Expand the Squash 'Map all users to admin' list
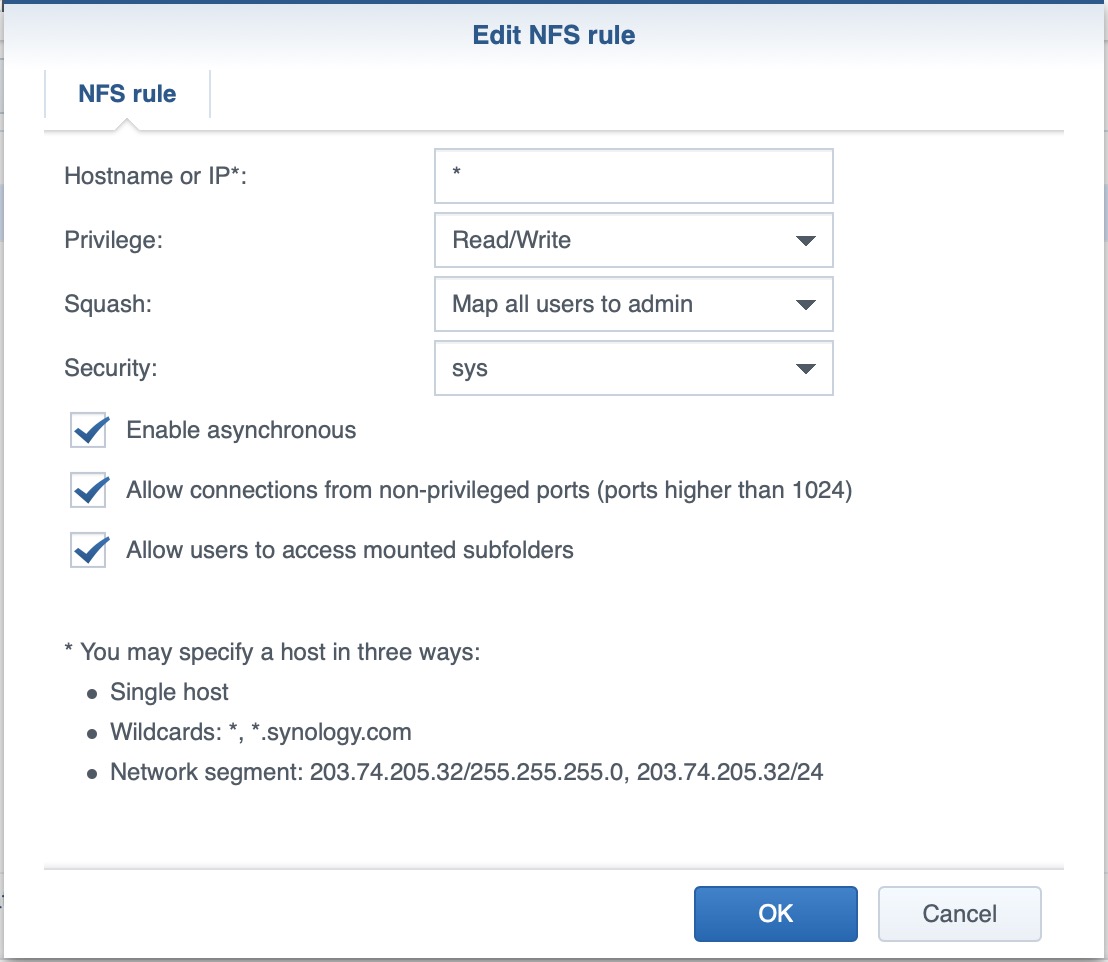1108x962 pixels. [x=620, y=305]
